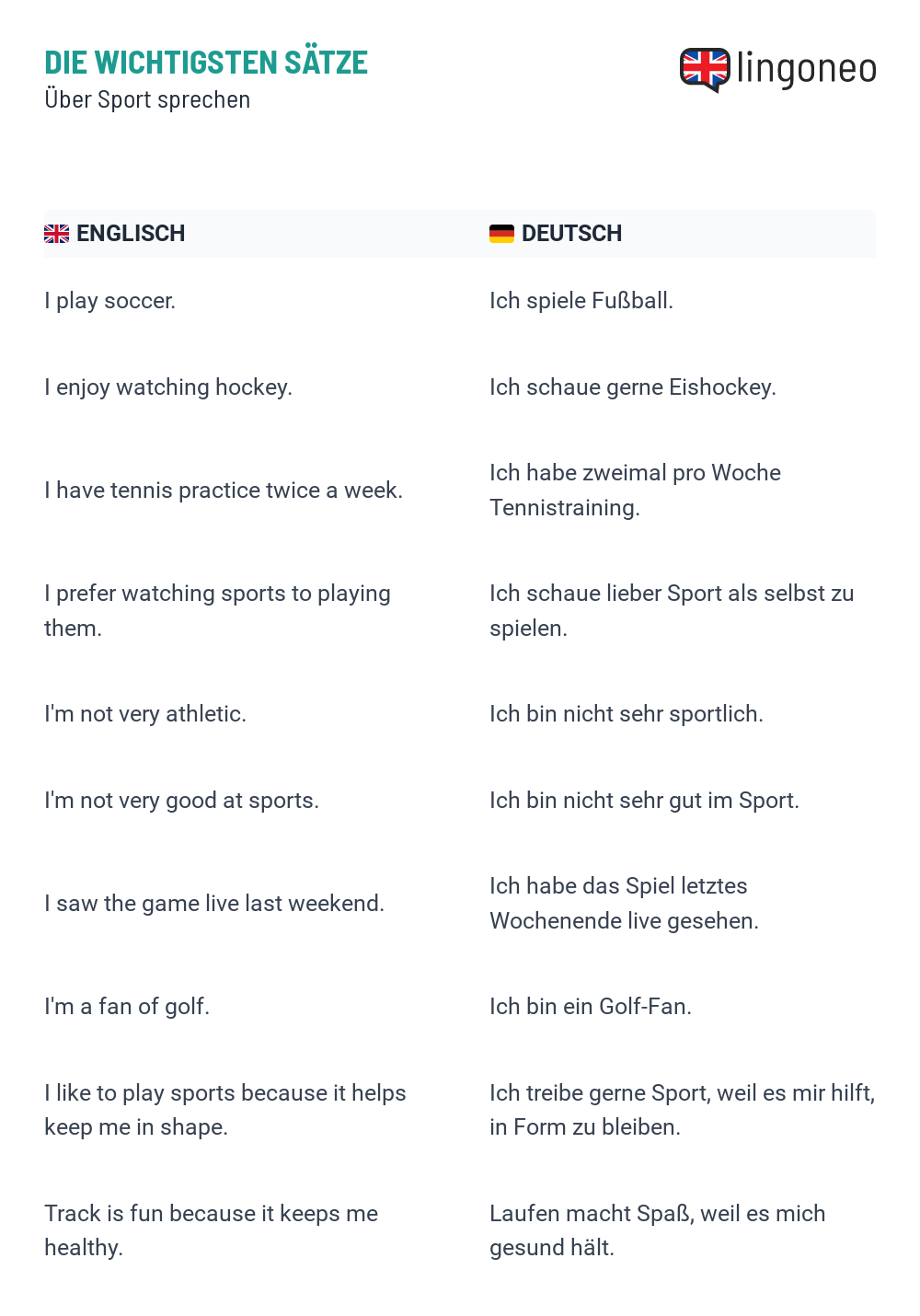
Task: Click the sentence Ich spiele Fußball.
Action: (581, 301)
